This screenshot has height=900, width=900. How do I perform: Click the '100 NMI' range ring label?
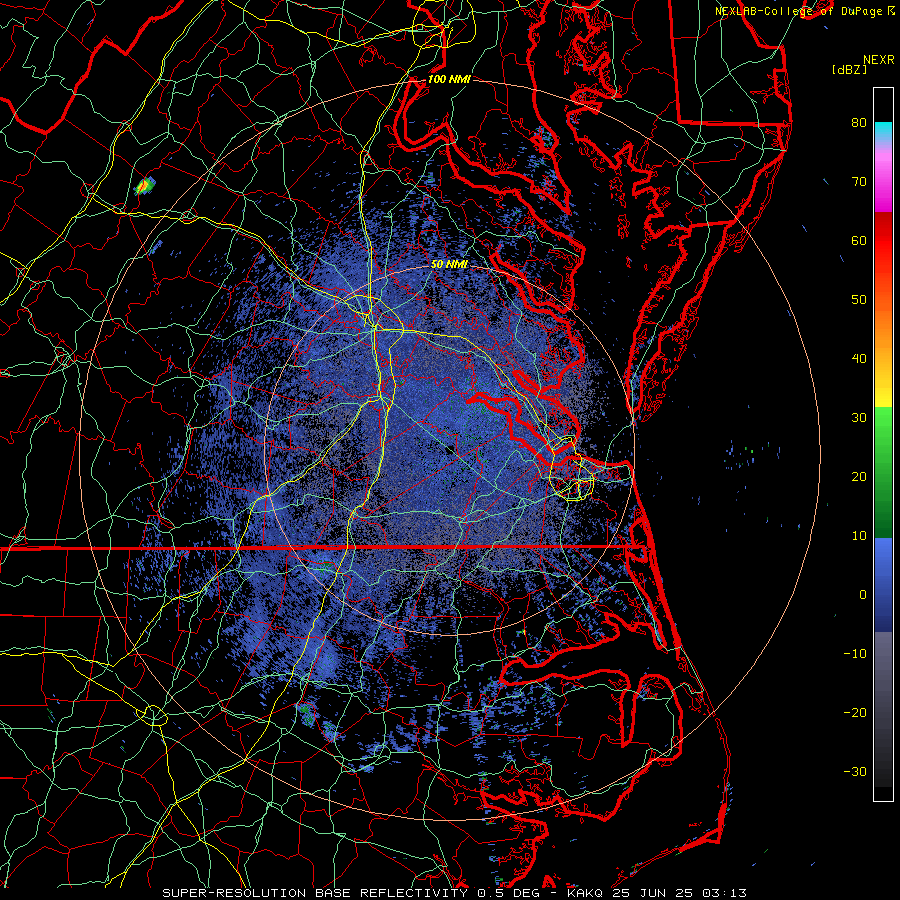[x=449, y=79]
